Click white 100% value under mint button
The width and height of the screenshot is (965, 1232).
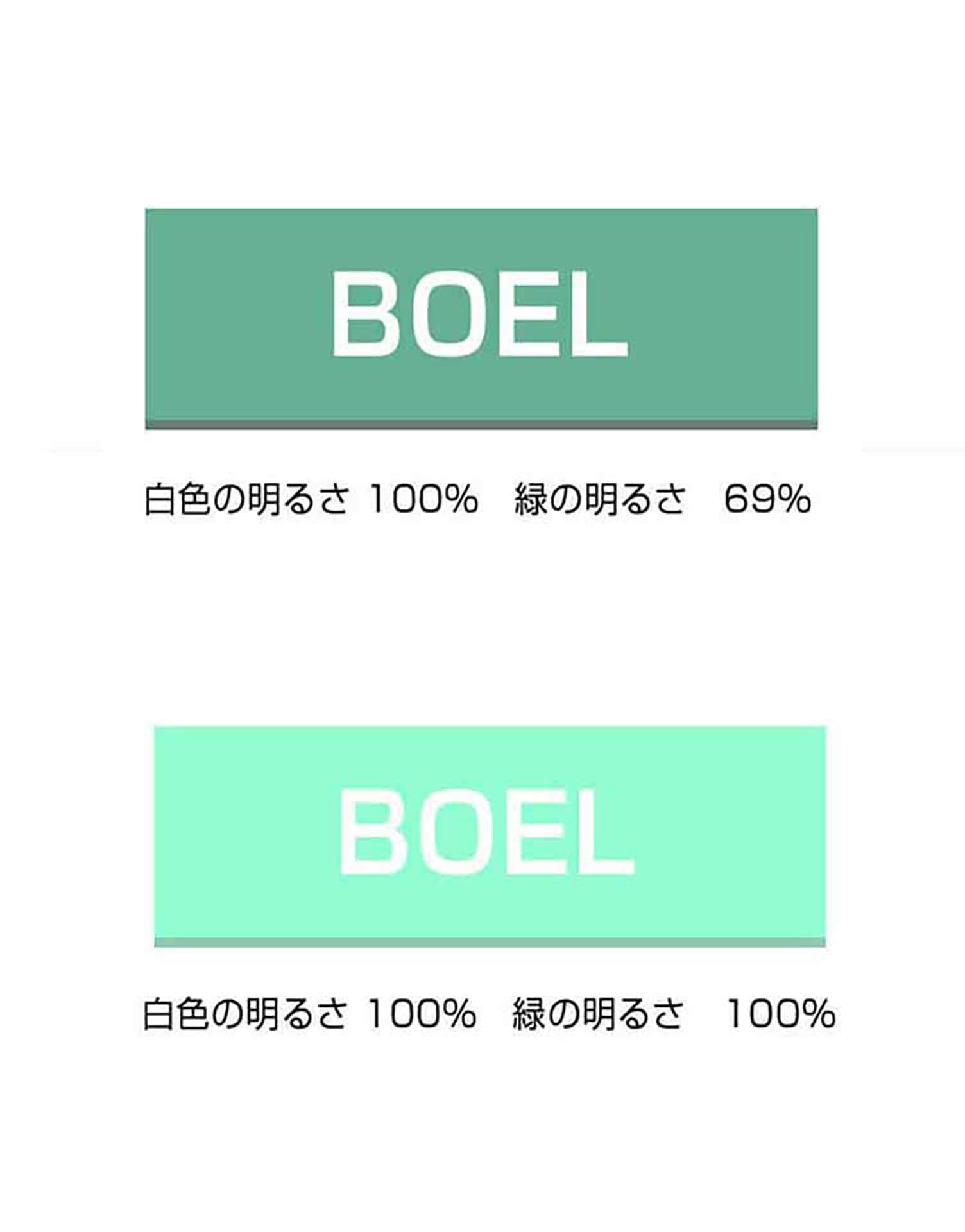tap(422, 1014)
